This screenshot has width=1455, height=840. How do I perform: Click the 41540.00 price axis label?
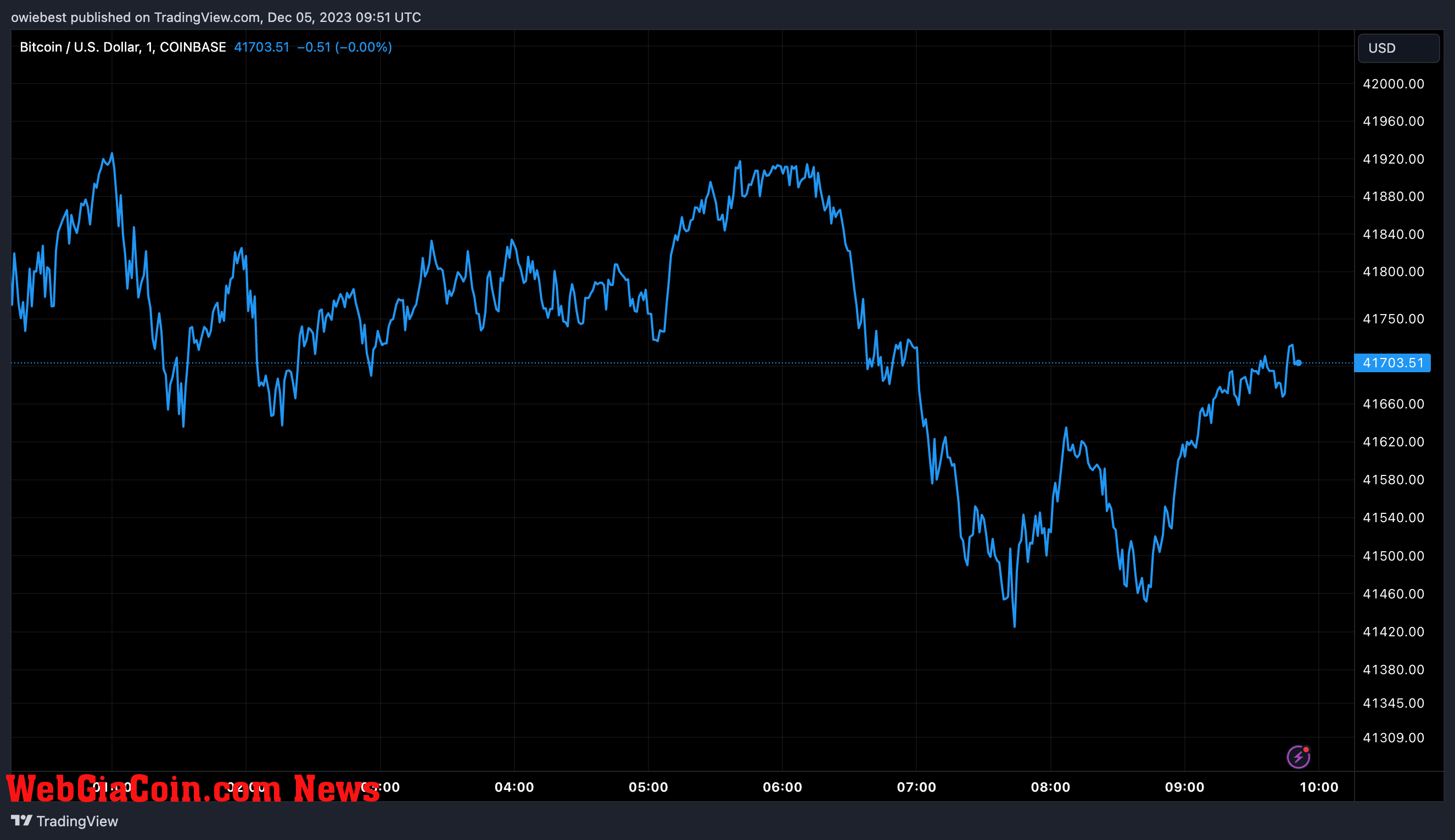tap(1394, 518)
